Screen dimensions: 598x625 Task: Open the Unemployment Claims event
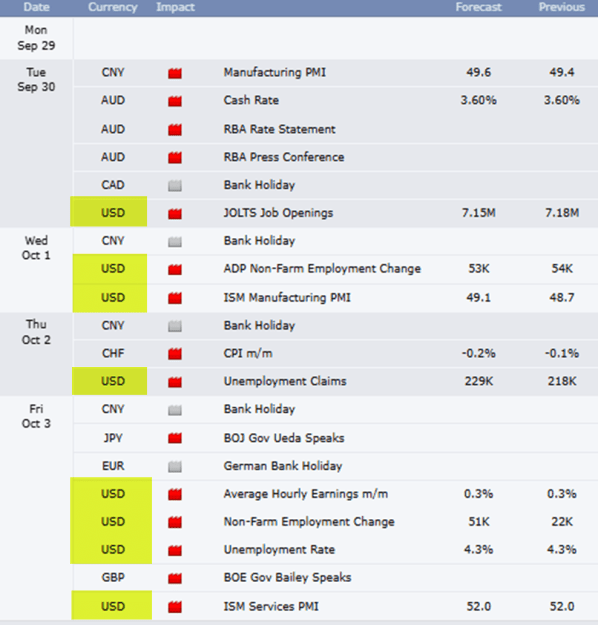pos(285,381)
